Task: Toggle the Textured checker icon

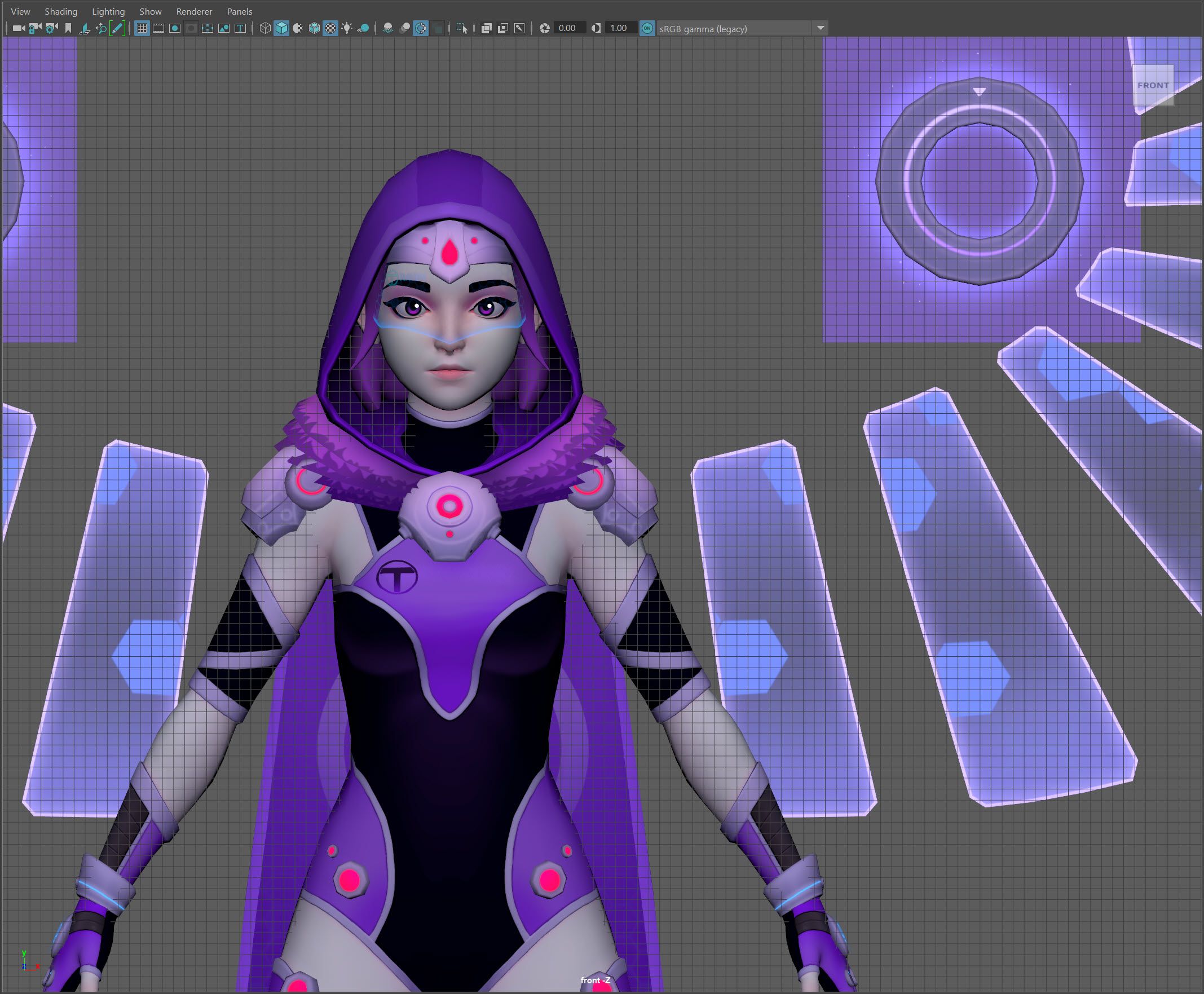Action: tap(330, 28)
